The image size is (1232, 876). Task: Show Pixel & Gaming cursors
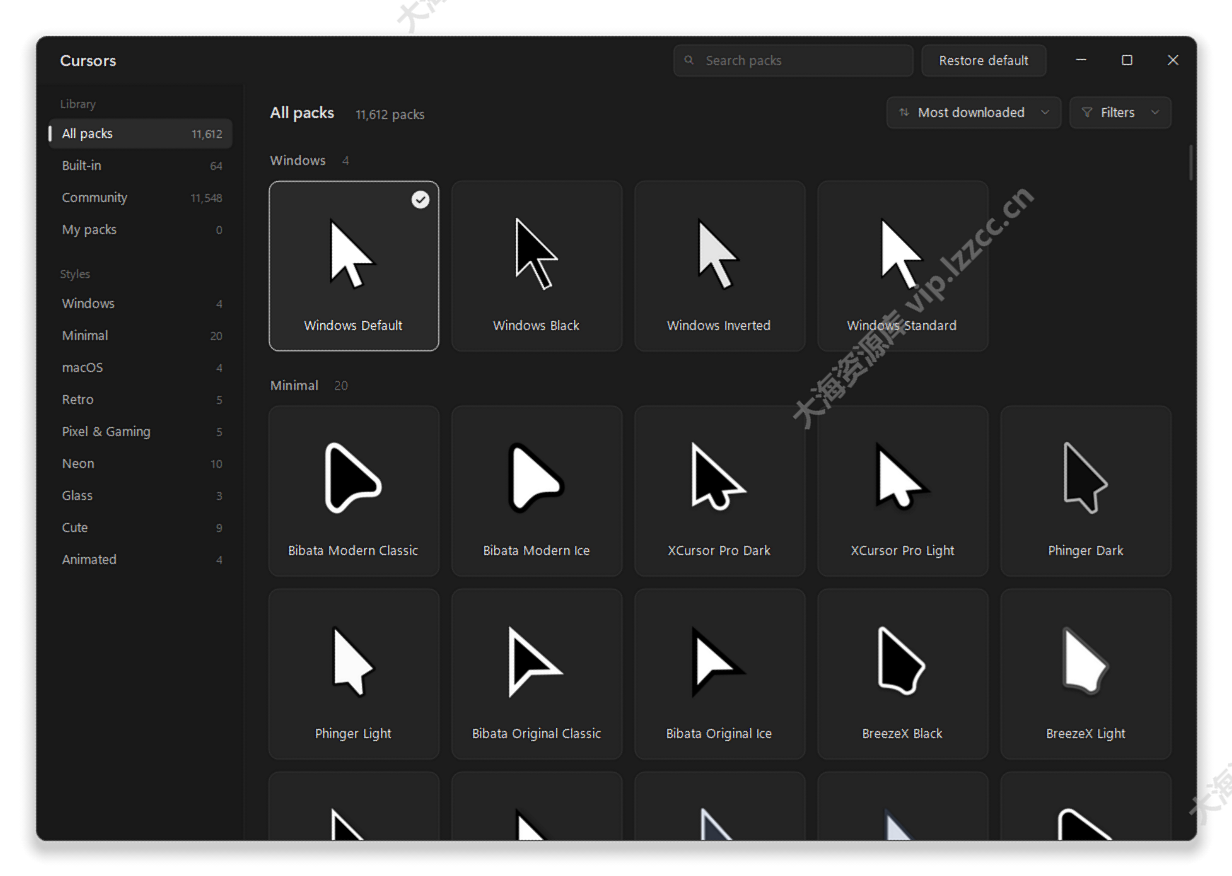click(141, 432)
